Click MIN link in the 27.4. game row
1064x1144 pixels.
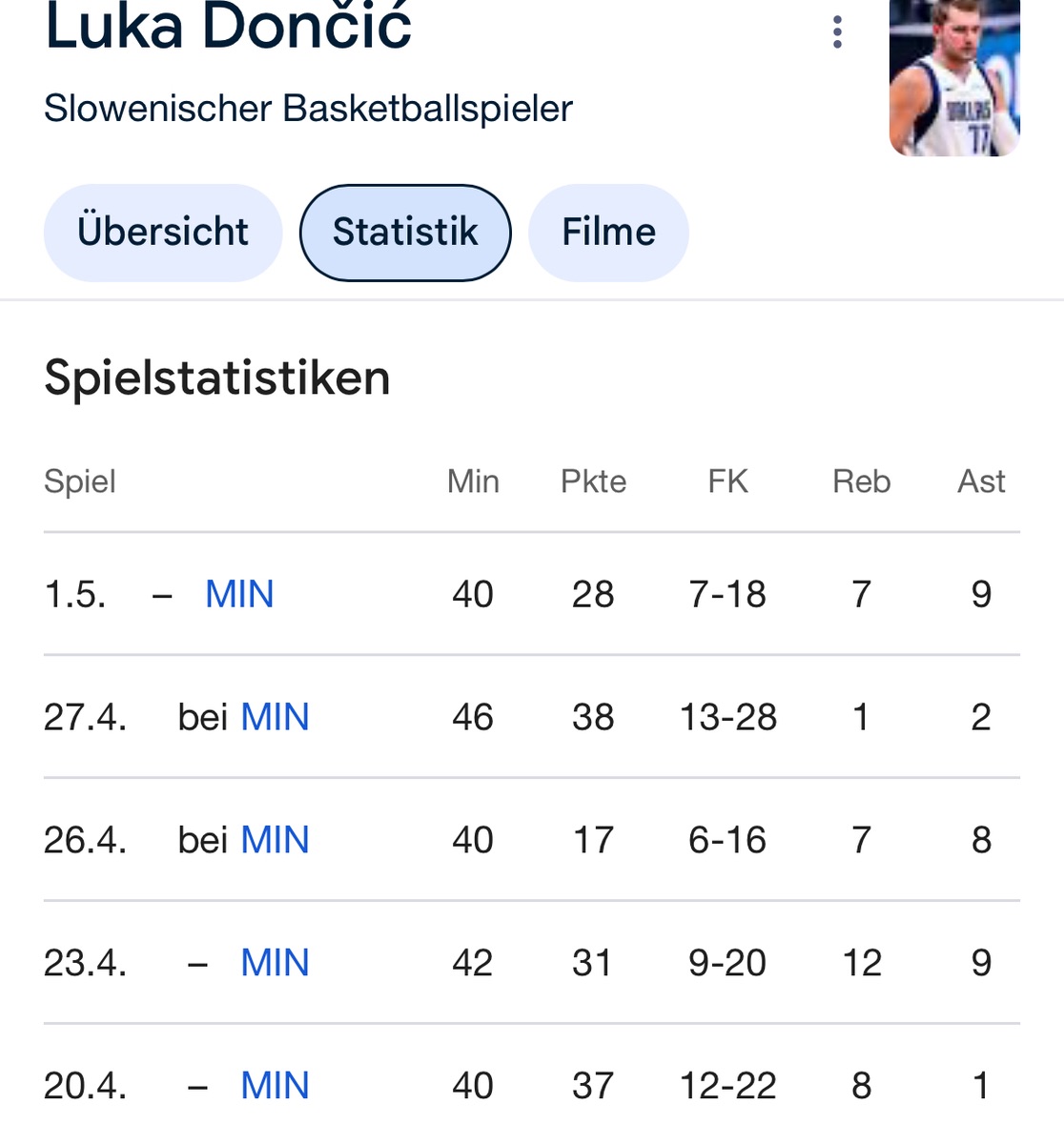pyautogui.click(x=275, y=717)
